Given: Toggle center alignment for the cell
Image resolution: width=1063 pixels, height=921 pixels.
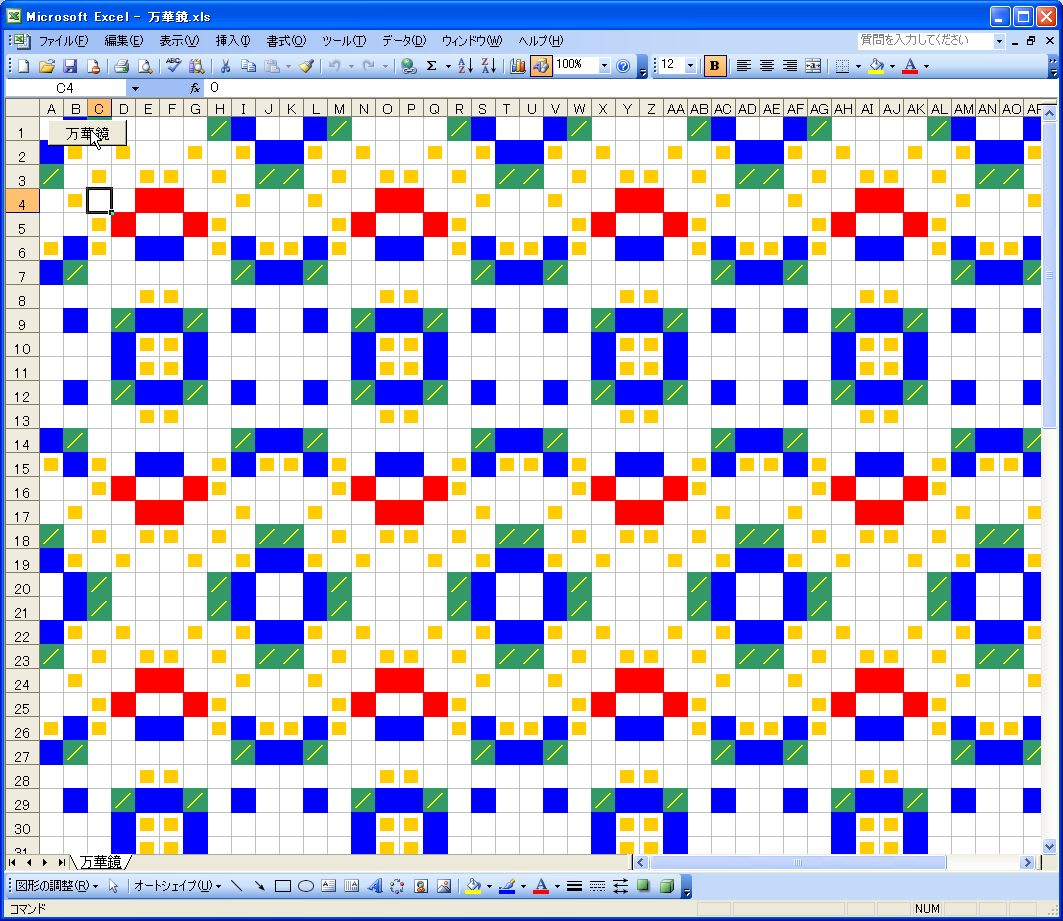Looking at the screenshot, I should tap(767, 66).
